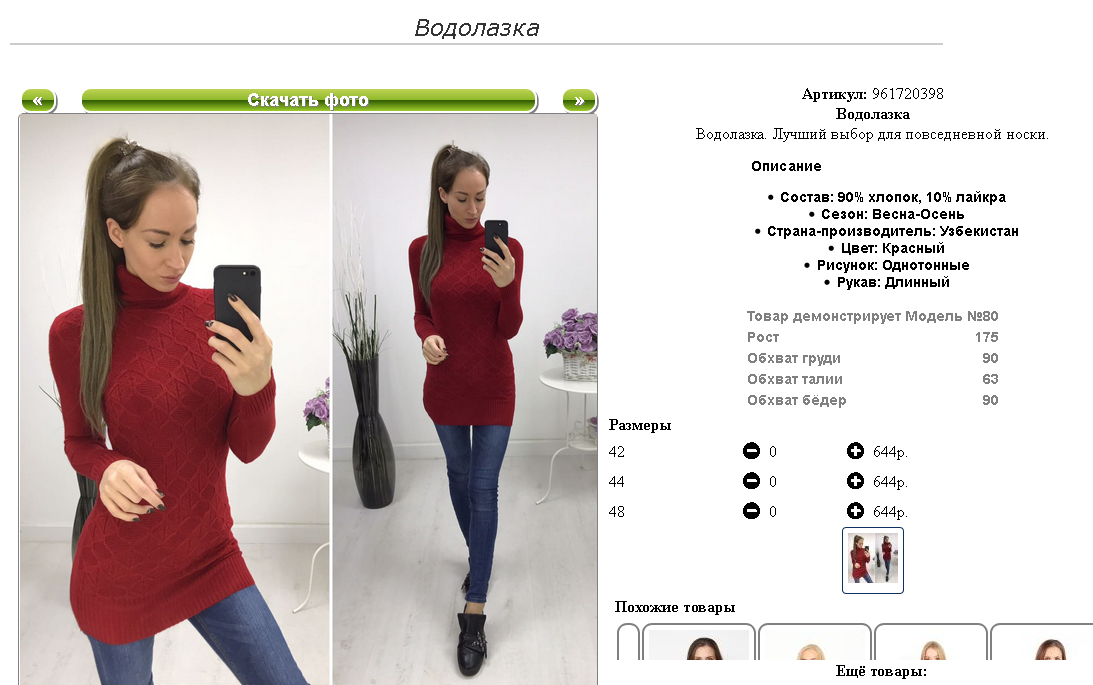The width and height of the screenshot is (1093, 685).
Task: Open the third similar product card
Action: [931, 642]
